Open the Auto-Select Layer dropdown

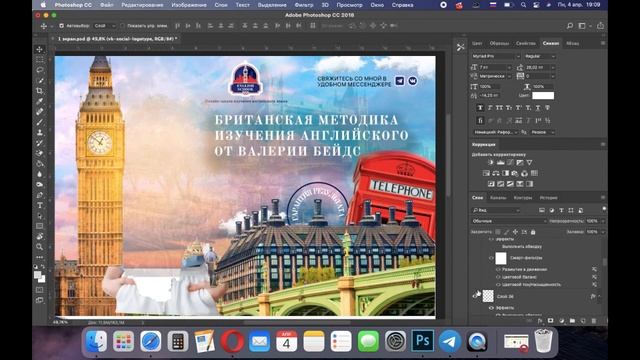[105, 26]
